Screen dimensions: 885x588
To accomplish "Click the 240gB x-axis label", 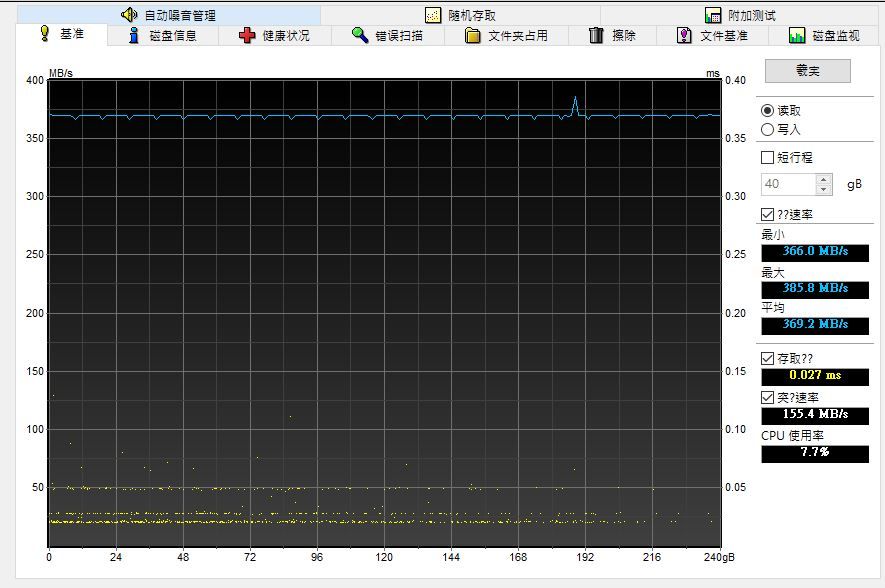I will 719,558.
